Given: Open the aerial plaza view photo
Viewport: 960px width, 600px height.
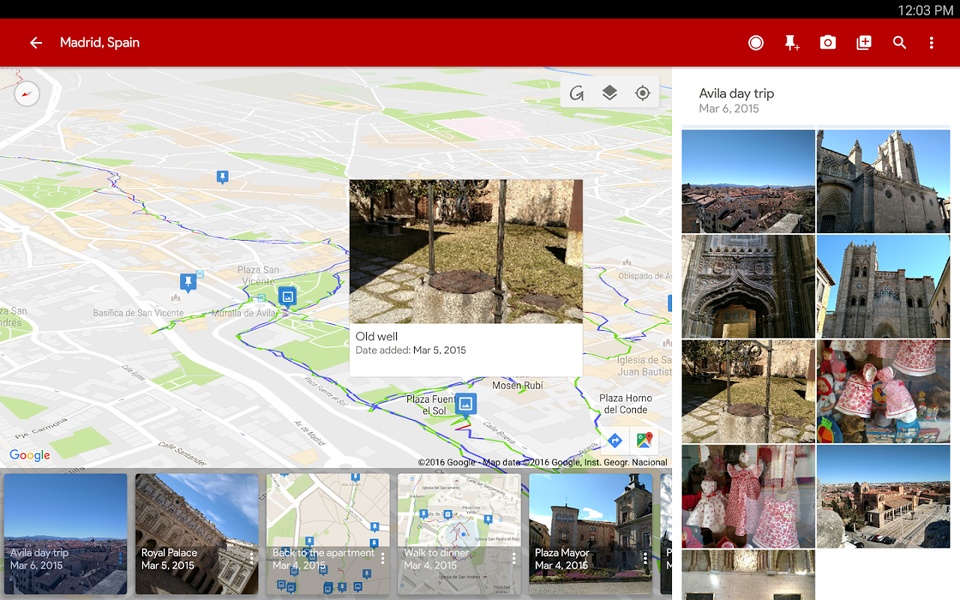Looking at the screenshot, I should (883, 497).
